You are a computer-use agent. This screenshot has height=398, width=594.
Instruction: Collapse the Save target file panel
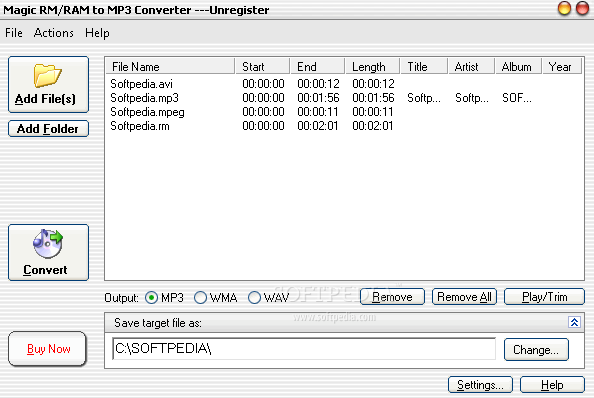(x=574, y=322)
